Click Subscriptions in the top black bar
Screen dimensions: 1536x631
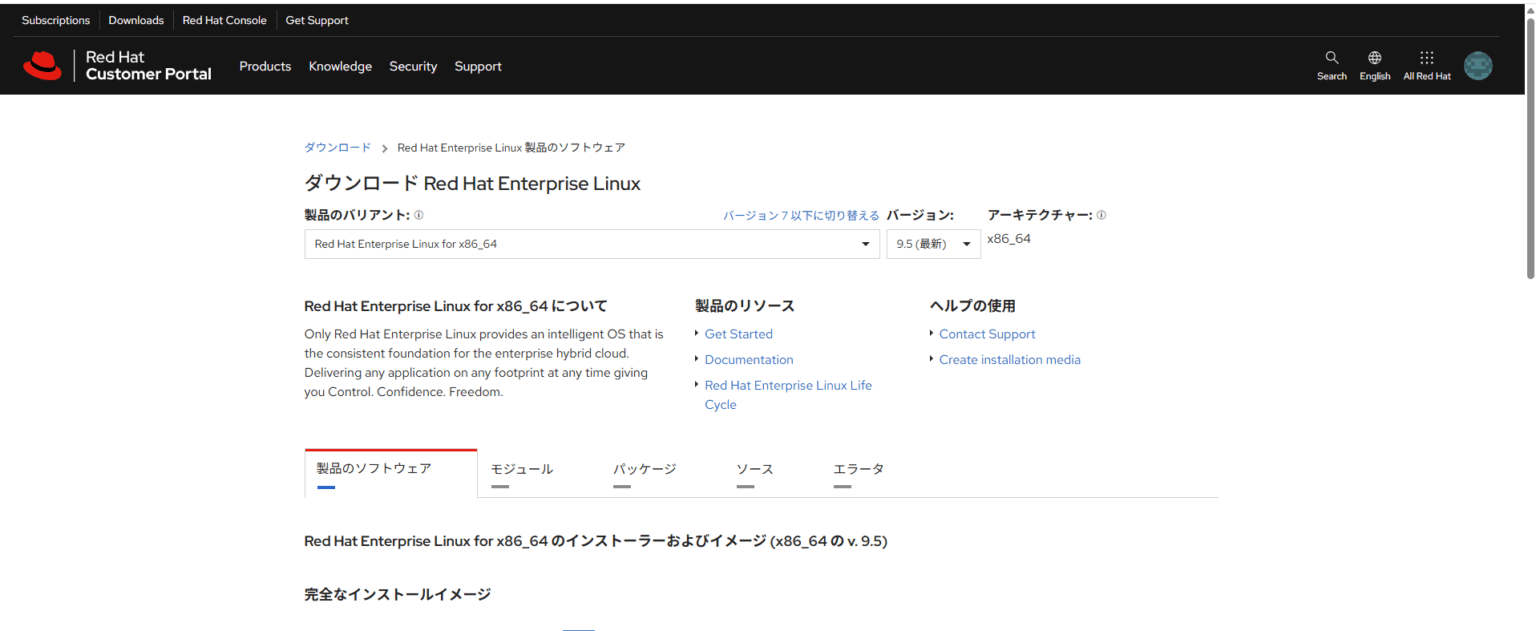[55, 19]
